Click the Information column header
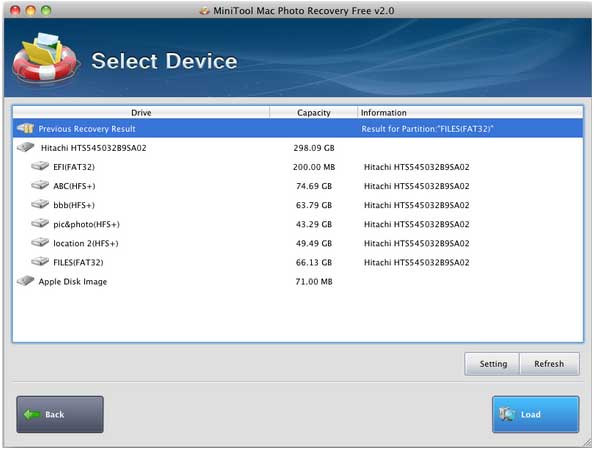The image size is (596, 451). pyautogui.click(x=470, y=112)
